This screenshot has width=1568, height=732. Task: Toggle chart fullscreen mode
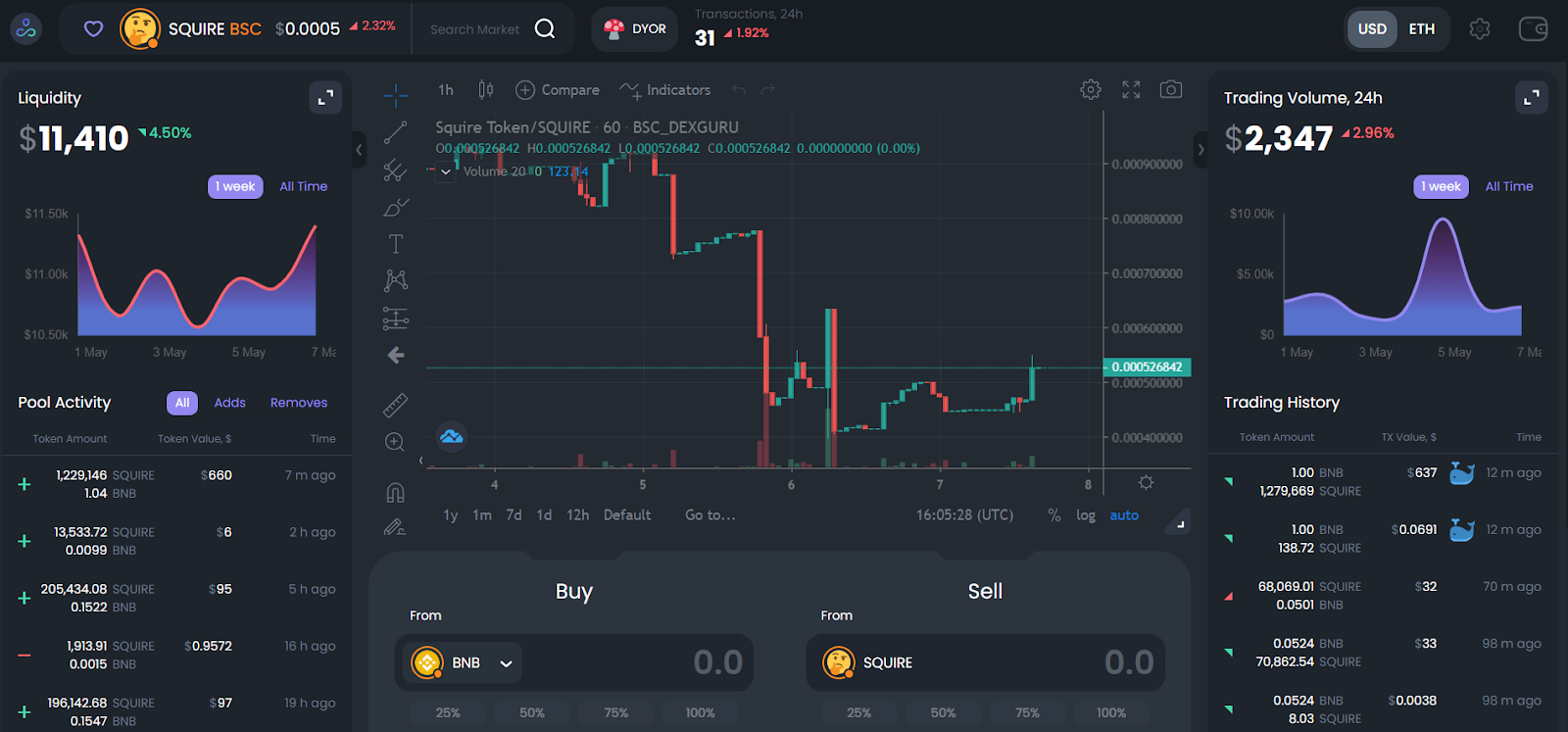click(x=1131, y=90)
